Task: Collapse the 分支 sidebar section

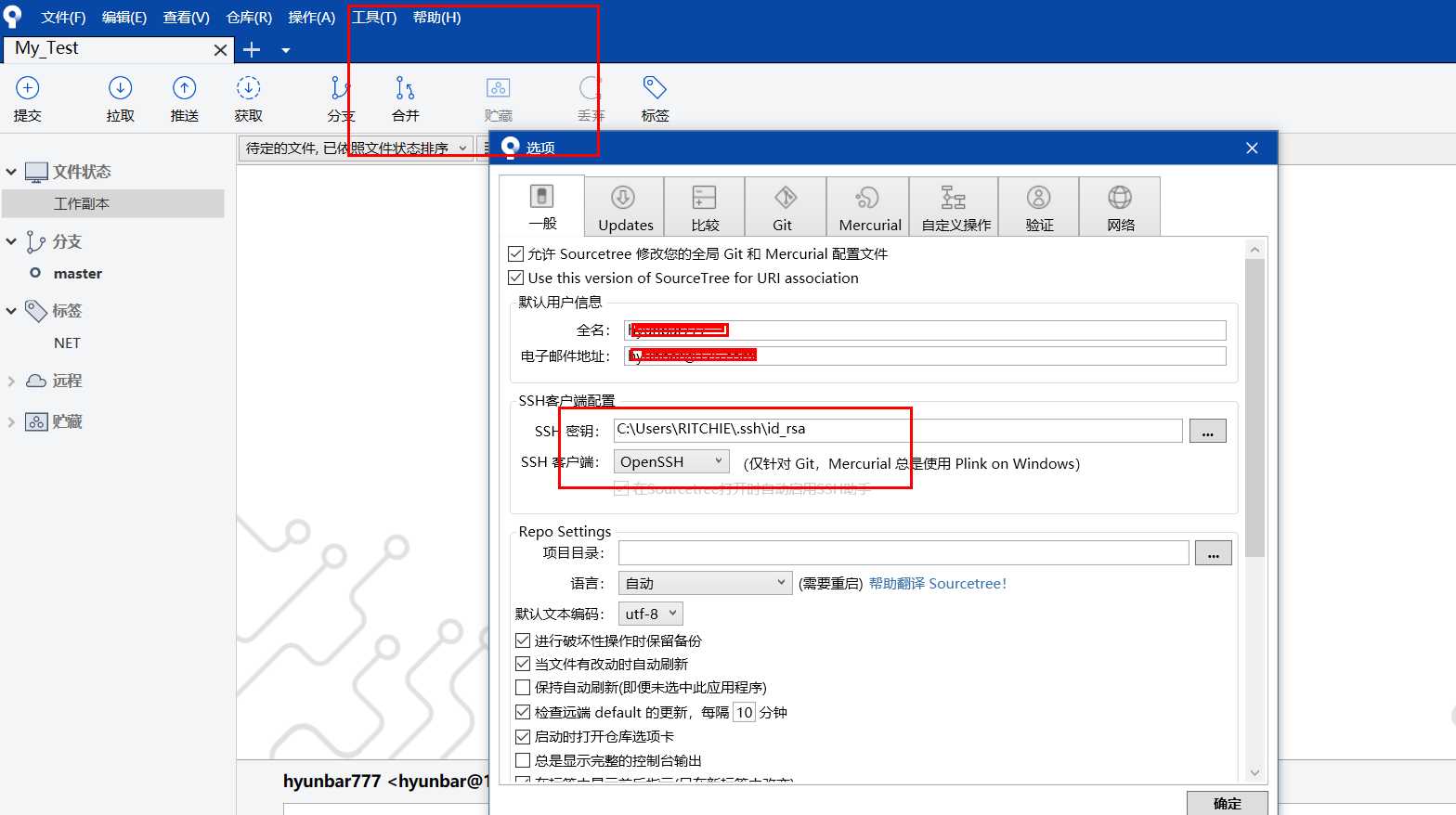Action: click(x=11, y=241)
